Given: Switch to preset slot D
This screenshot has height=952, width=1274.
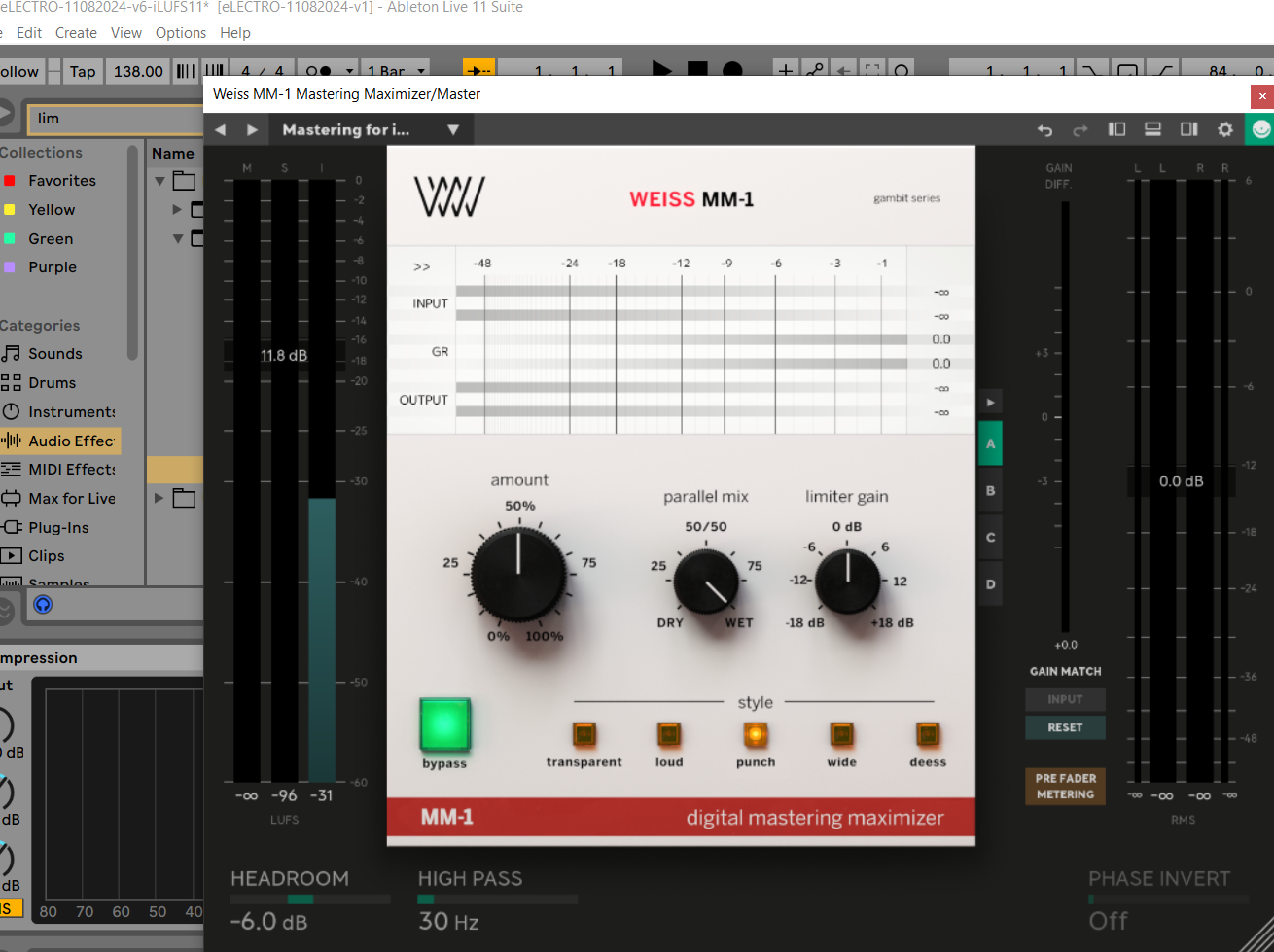Looking at the screenshot, I should point(991,584).
